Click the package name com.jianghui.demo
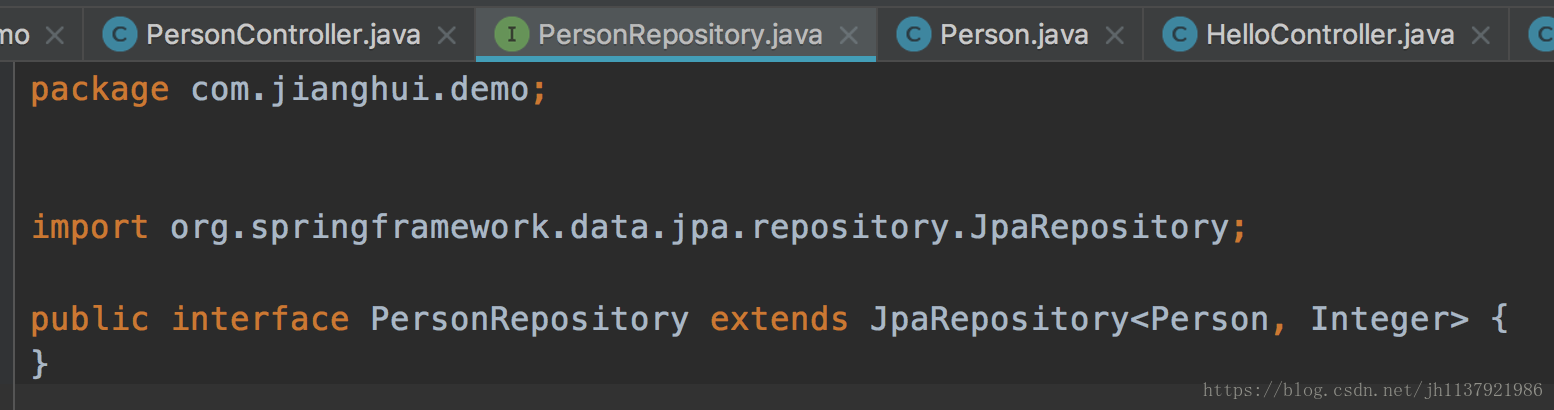The image size is (1554, 410). click(360, 90)
